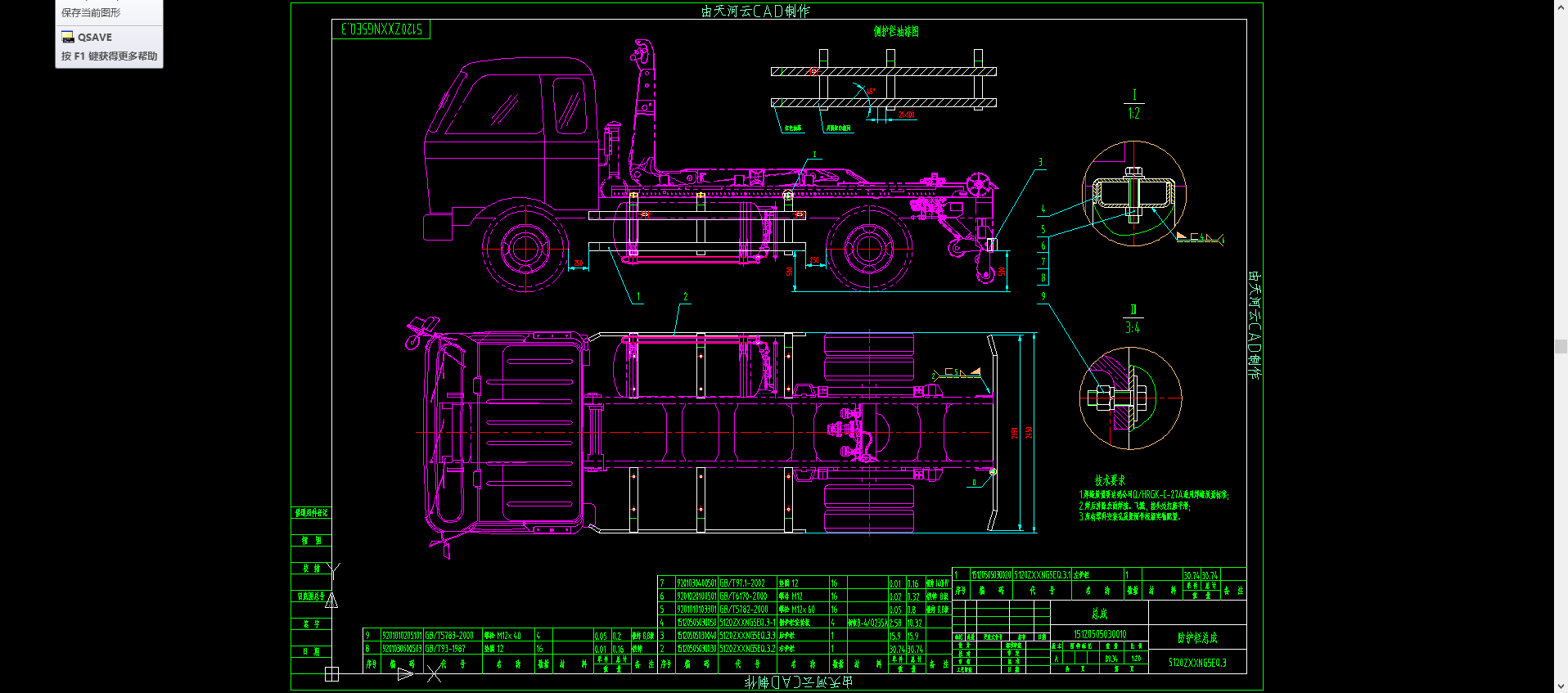This screenshot has height=693, width=1568.
Task: Select the '2159' overall width dimension
Action: coord(1030,432)
